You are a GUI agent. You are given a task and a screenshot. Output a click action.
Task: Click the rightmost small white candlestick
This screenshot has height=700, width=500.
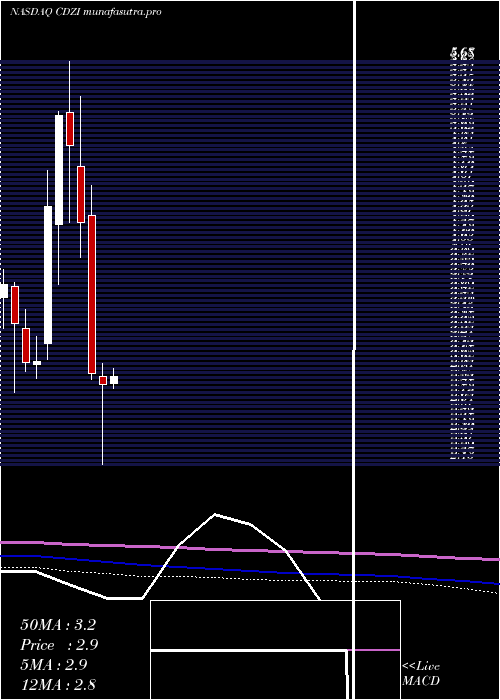[114, 380]
